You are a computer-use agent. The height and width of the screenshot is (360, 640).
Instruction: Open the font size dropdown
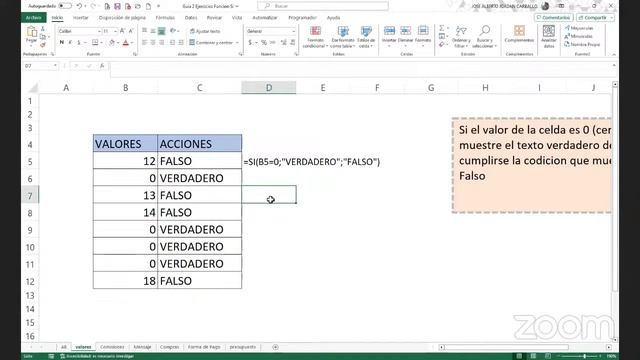coord(115,31)
